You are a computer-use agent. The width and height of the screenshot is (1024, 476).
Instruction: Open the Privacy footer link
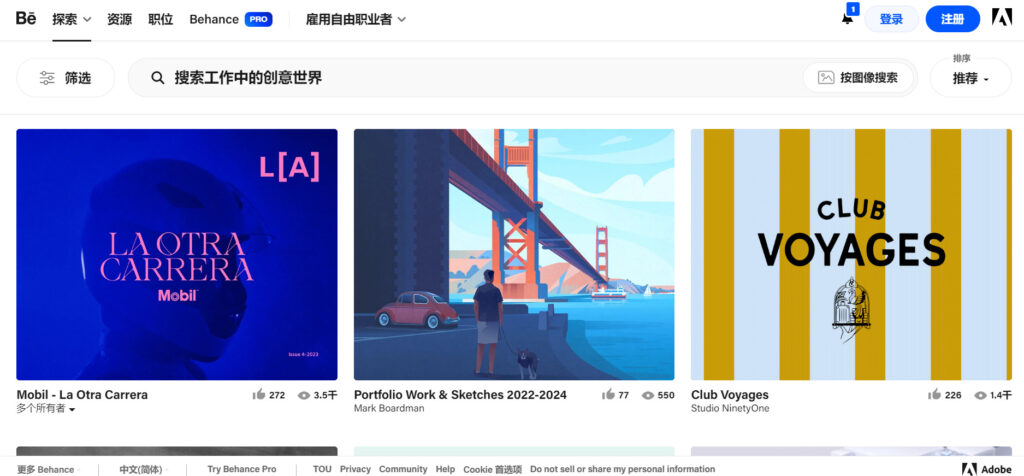tap(355, 469)
